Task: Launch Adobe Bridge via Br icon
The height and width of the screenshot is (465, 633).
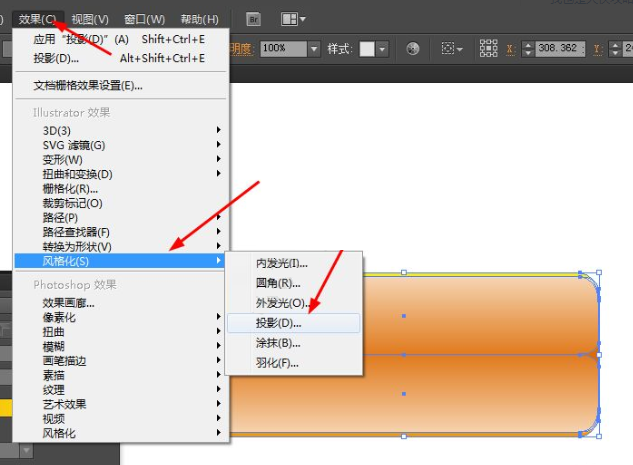Action: (x=254, y=19)
